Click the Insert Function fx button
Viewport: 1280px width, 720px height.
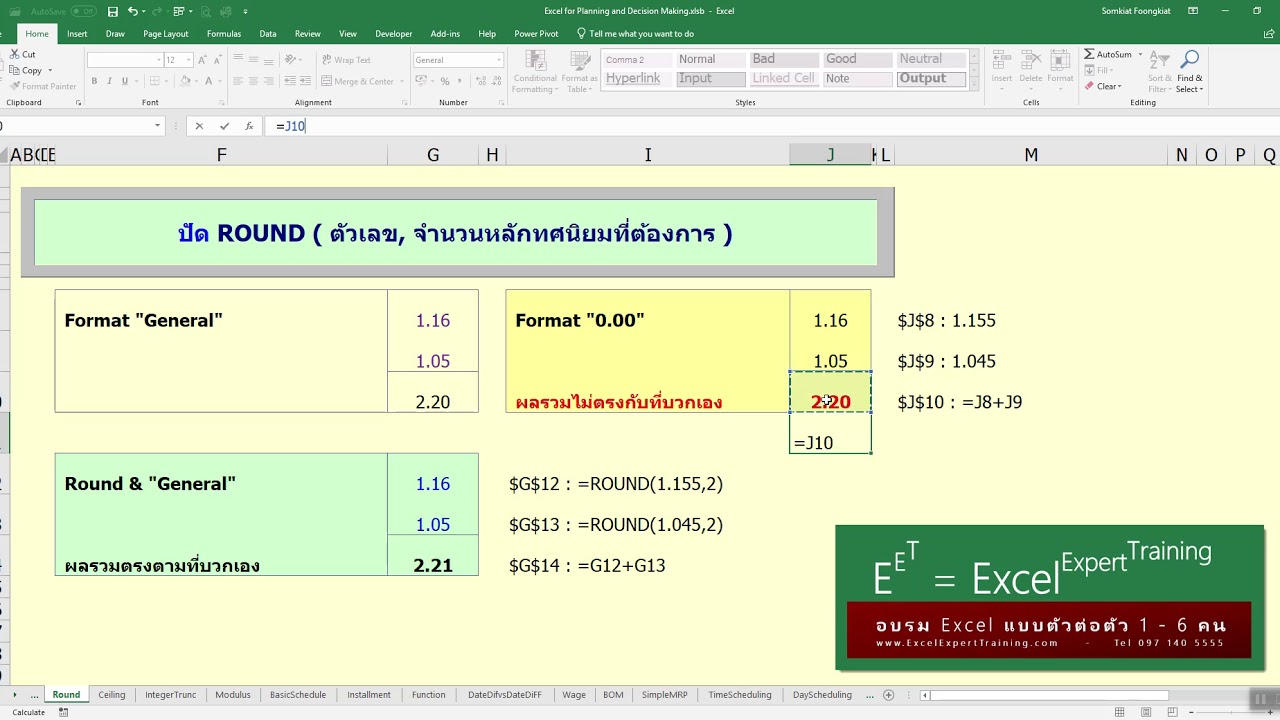pyautogui.click(x=249, y=126)
